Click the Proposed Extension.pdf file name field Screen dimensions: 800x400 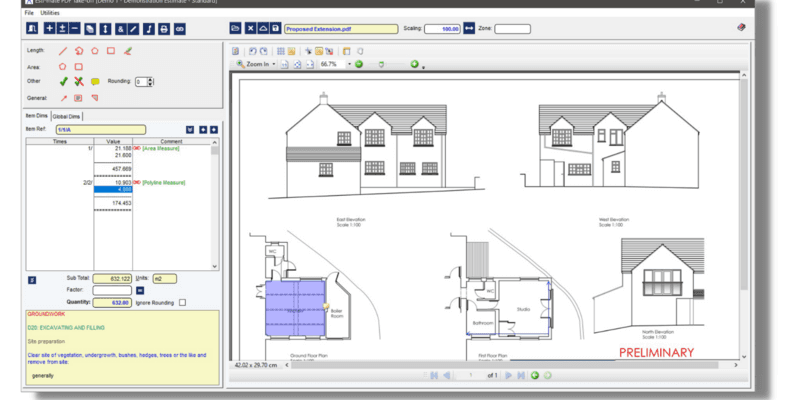[341, 29]
